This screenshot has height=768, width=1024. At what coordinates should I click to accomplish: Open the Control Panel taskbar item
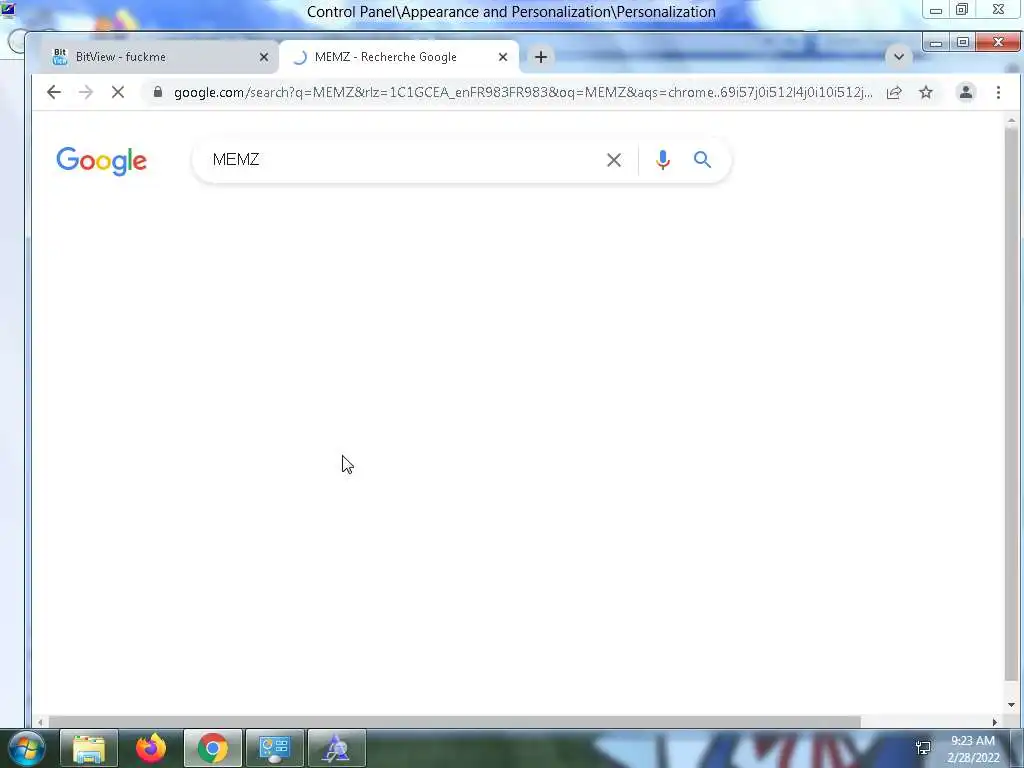click(274, 748)
